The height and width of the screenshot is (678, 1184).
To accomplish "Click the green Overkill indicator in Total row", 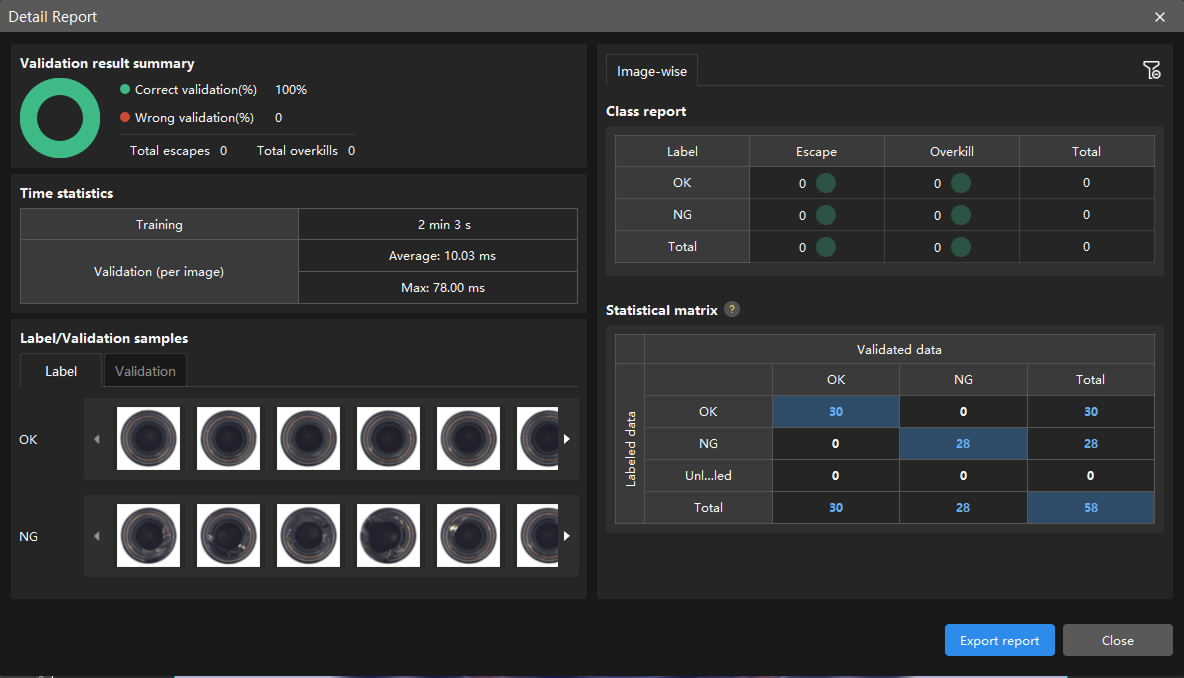I will [x=960, y=247].
